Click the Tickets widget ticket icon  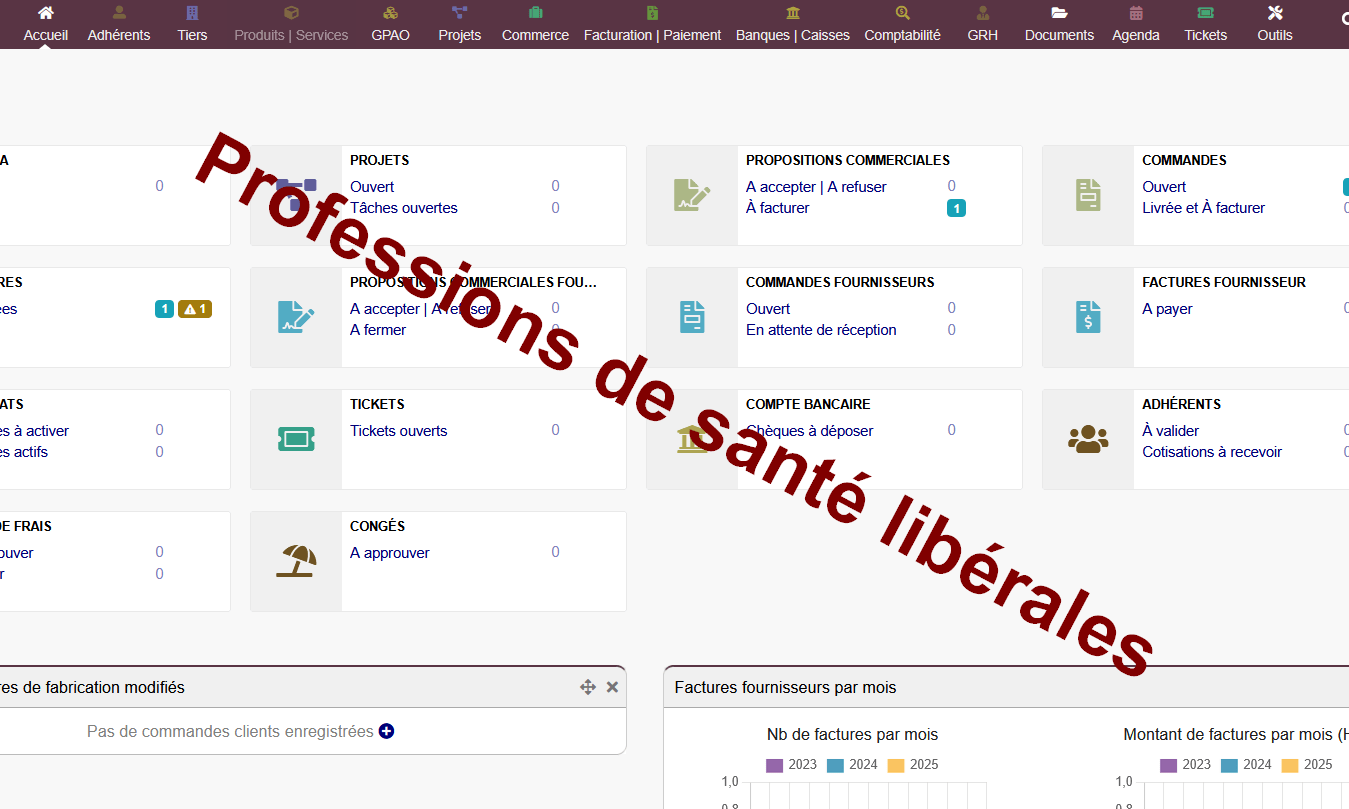[x=296, y=439]
